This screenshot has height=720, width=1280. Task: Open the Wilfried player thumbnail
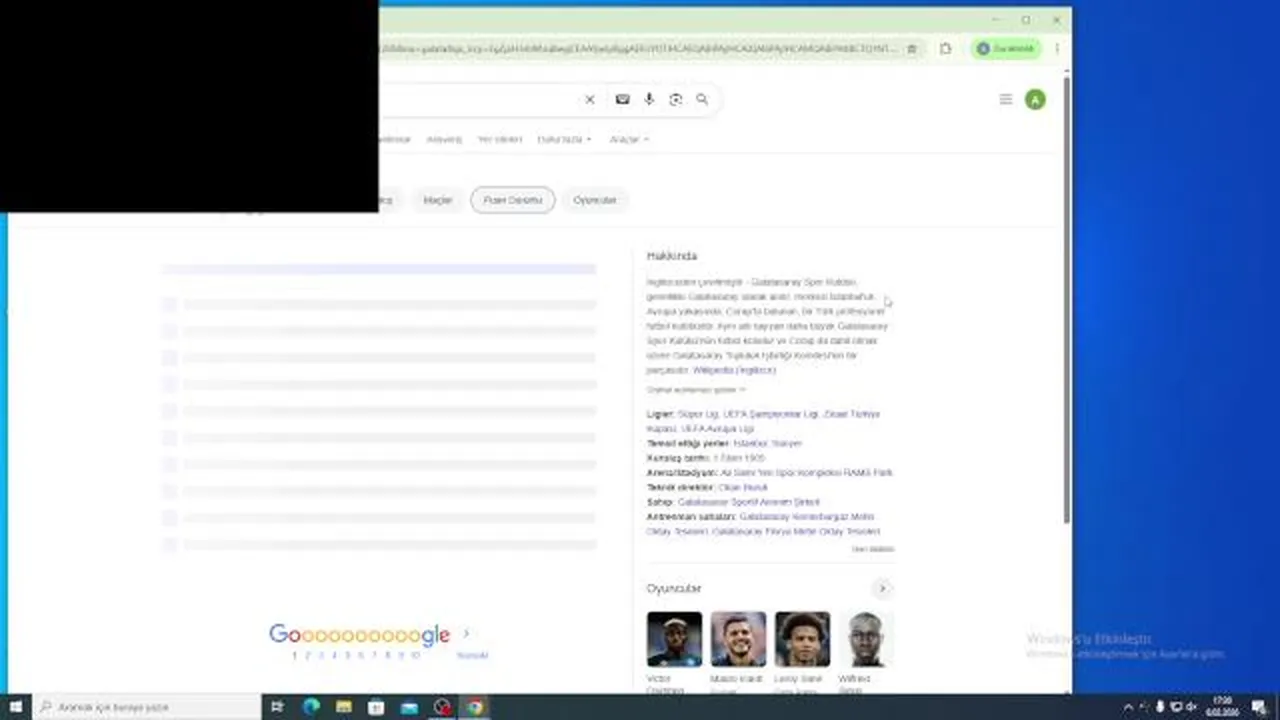tap(866, 640)
